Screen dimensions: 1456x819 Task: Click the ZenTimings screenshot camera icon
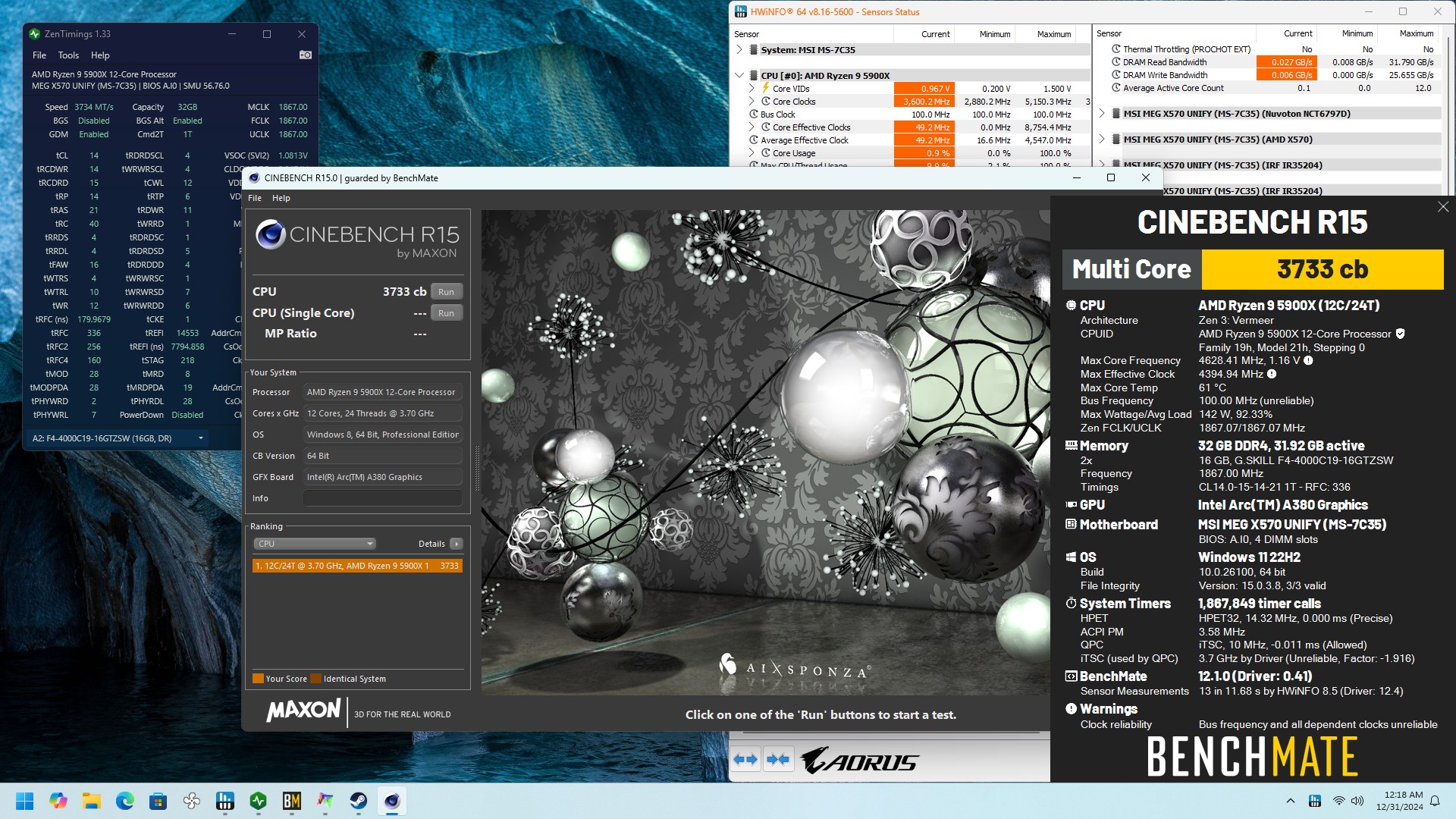305,55
